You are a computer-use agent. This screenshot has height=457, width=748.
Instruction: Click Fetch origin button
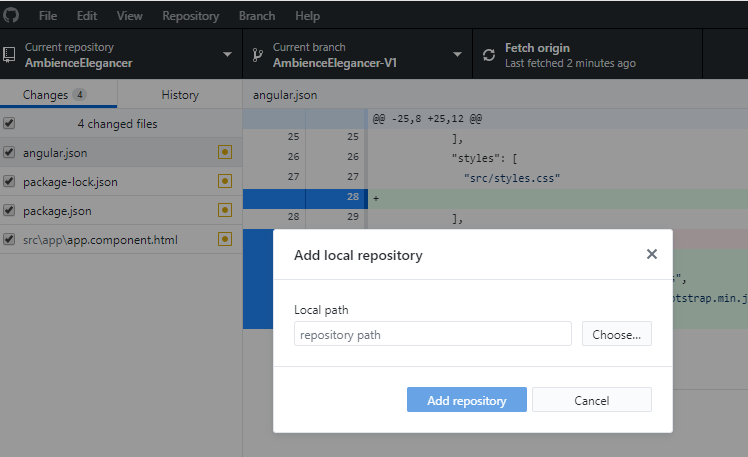coord(587,54)
